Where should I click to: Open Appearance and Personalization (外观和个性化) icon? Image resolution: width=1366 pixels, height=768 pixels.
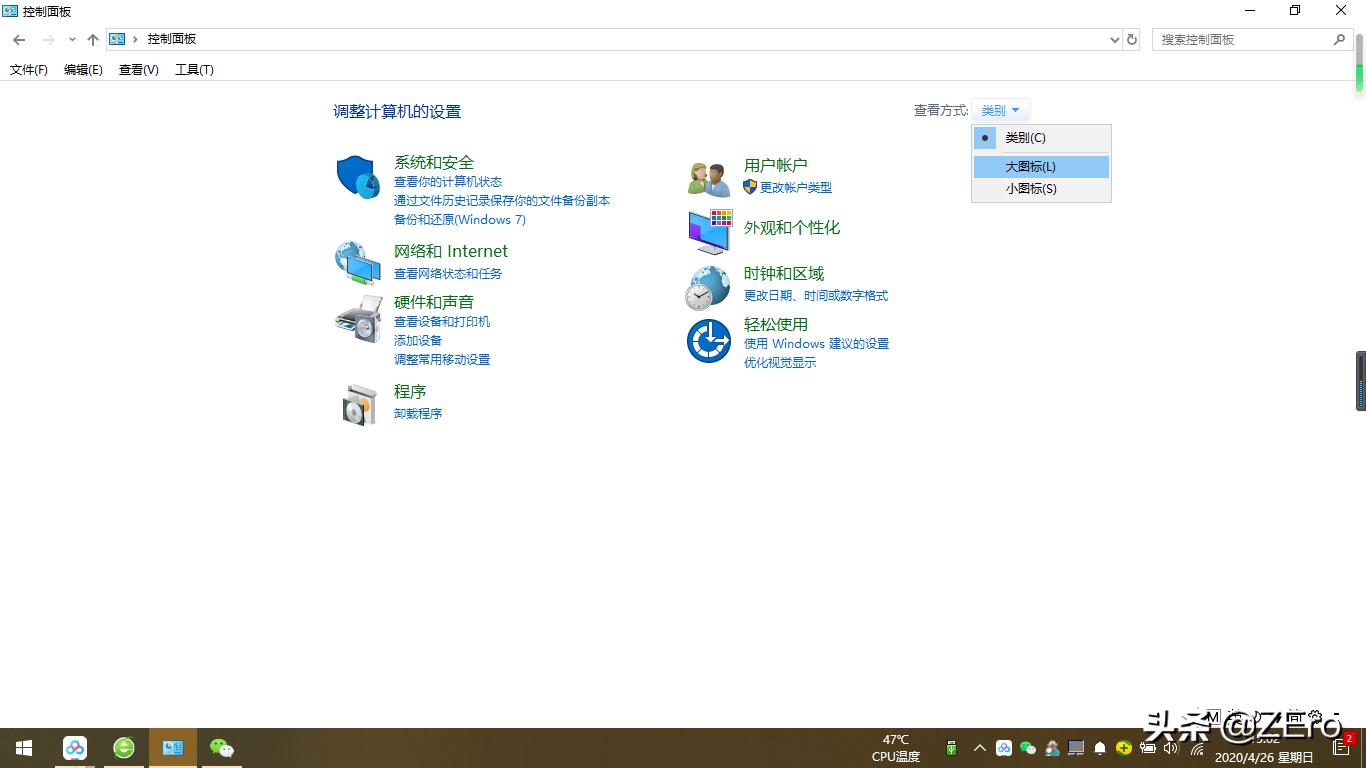coord(709,230)
